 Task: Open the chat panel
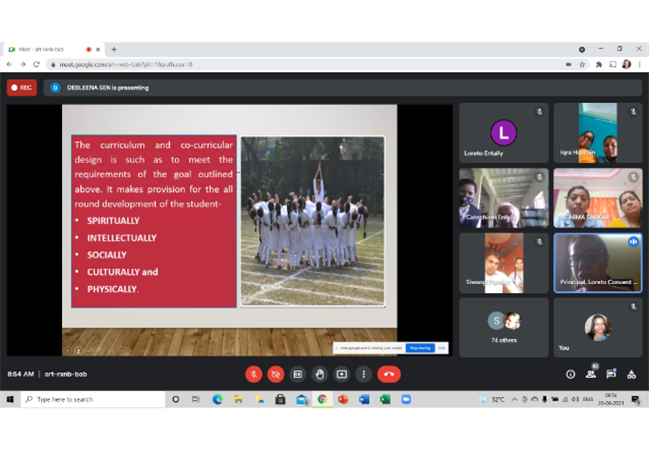611,374
